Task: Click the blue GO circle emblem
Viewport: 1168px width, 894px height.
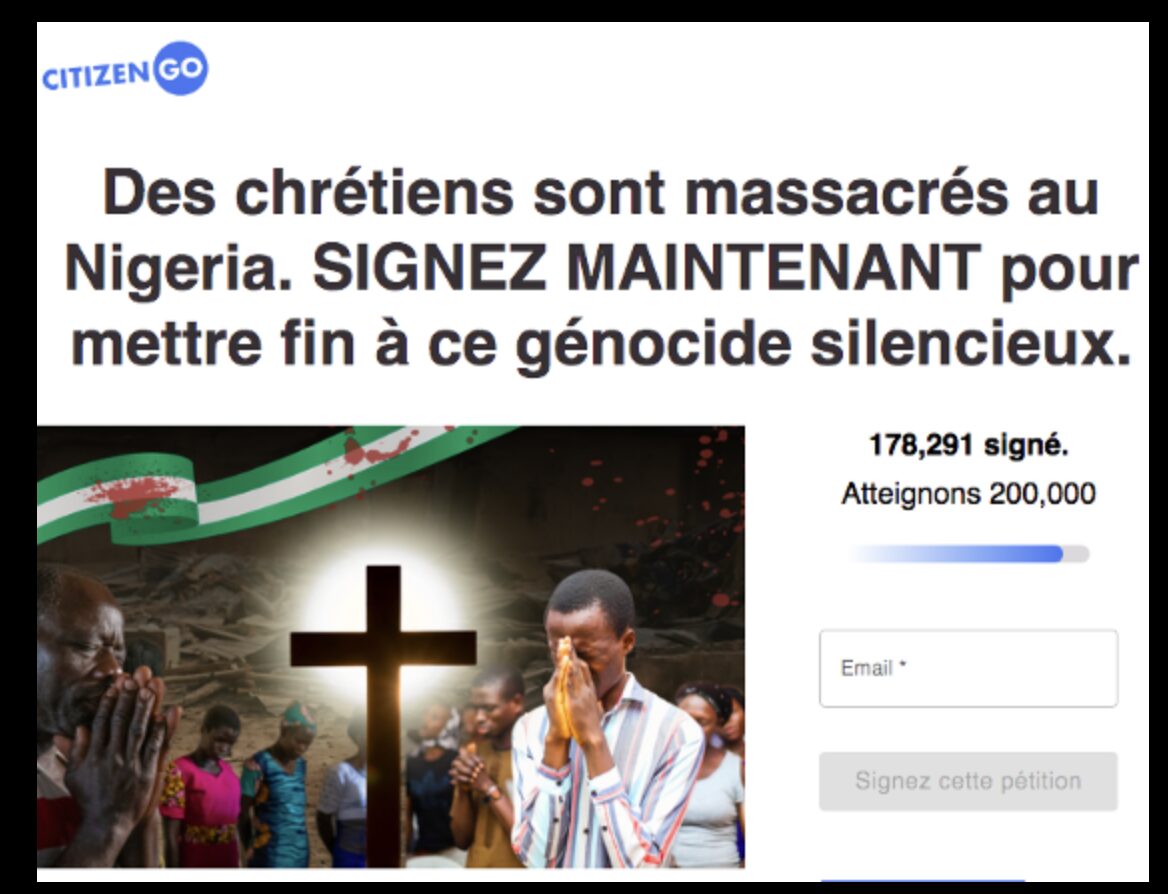Action: [180, 69]
